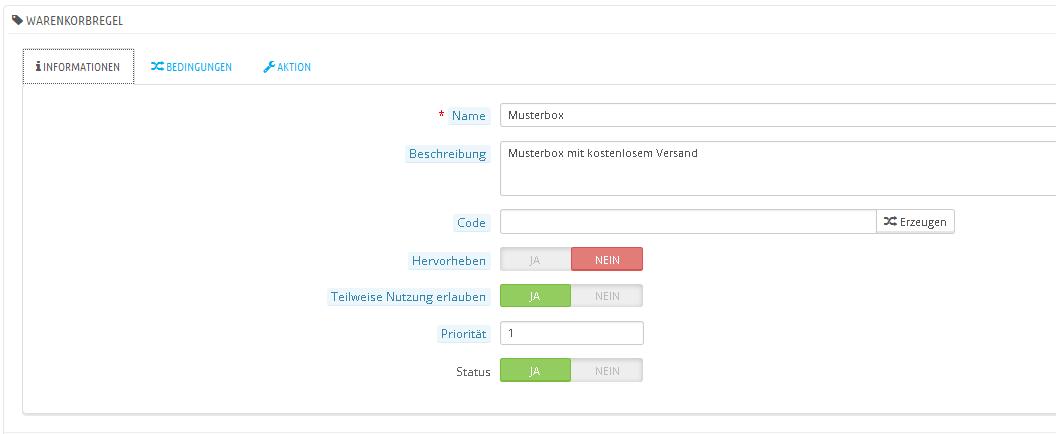Select NEIN for Hervorheben
1056x434 pixels.
(607, 260)
